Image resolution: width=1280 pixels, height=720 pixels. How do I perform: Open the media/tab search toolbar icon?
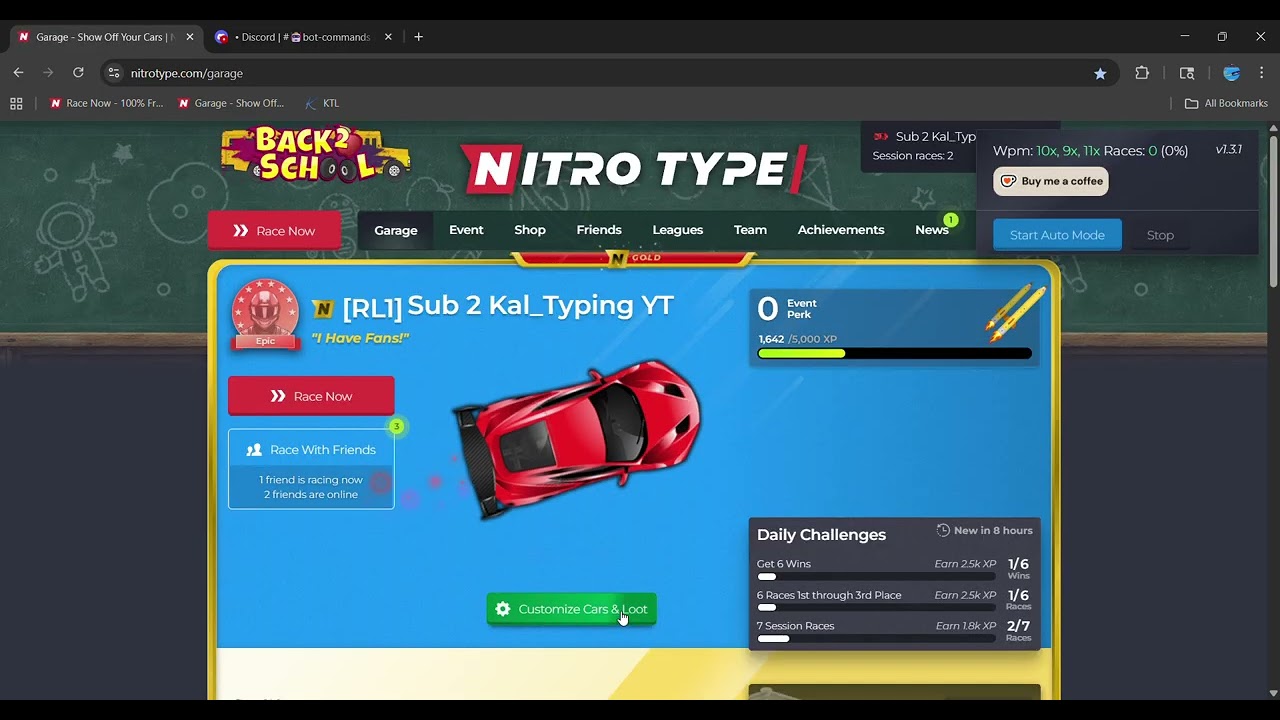pos(1187,73)
